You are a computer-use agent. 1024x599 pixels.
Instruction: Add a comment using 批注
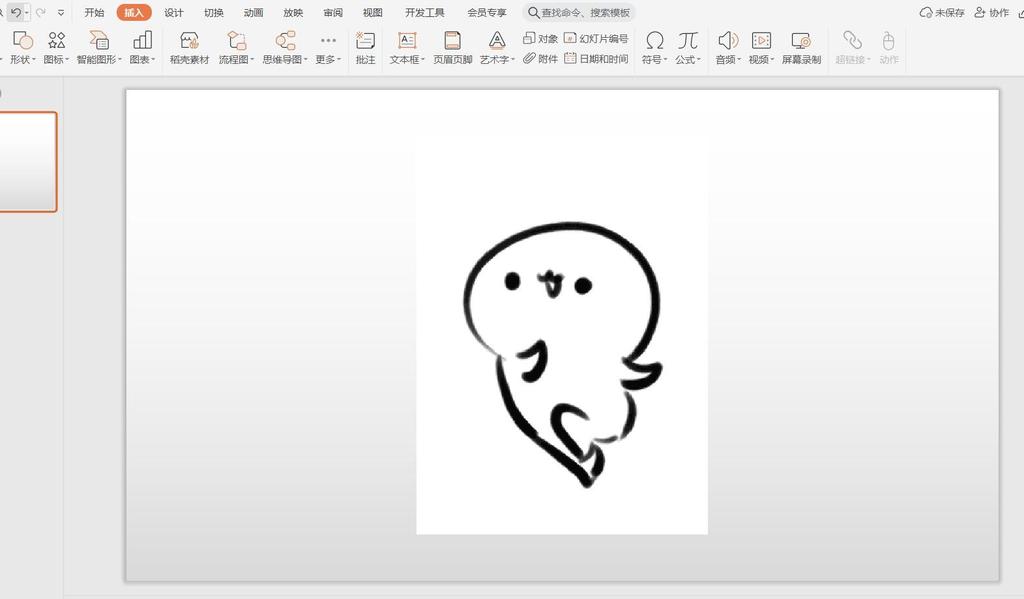coord(365,46)
